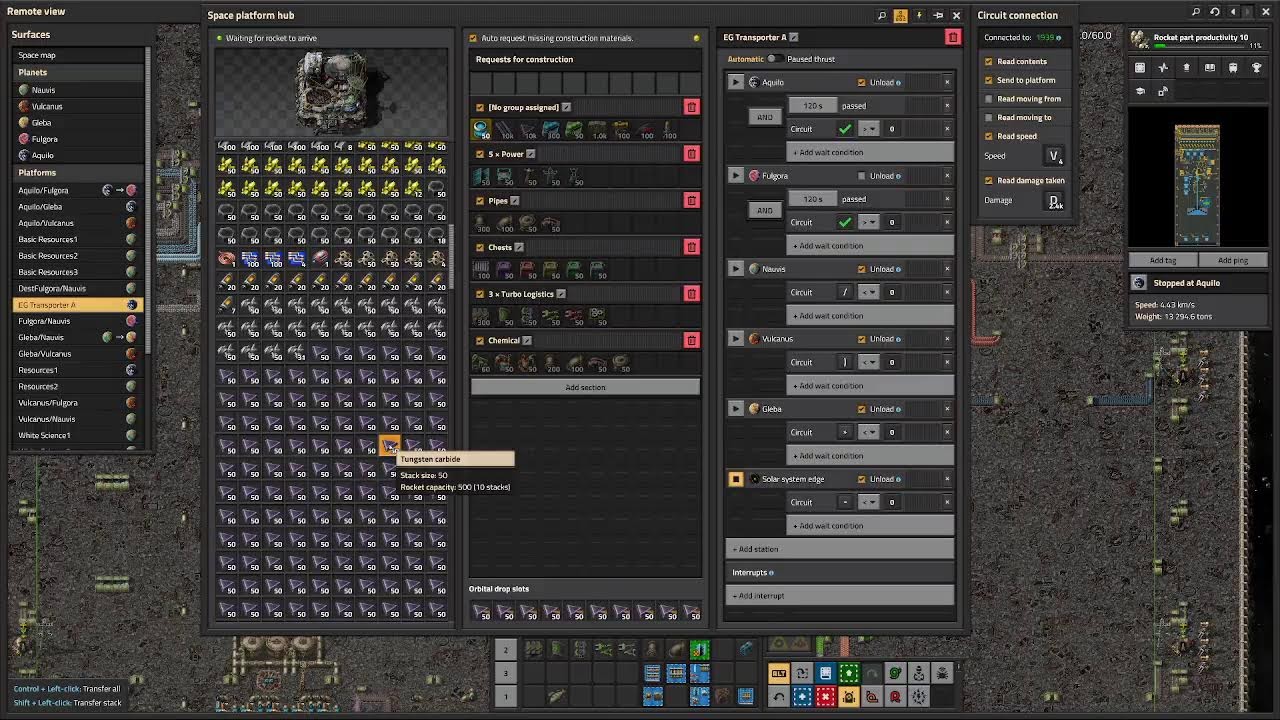Click the AND logic button under Fulgora
The width and height of the screenshot is (1280, 720).
click(x=765, y=210)
